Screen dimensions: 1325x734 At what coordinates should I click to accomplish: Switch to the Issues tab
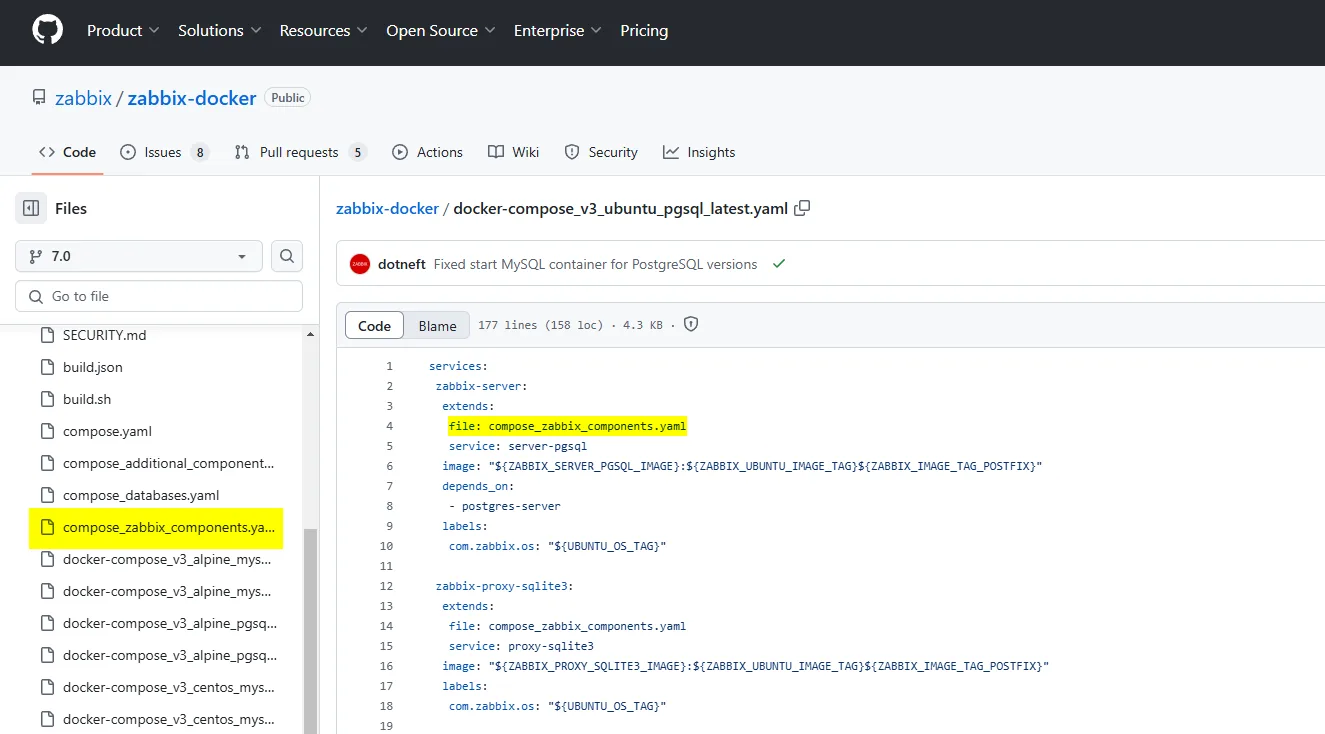click(164, 152)
